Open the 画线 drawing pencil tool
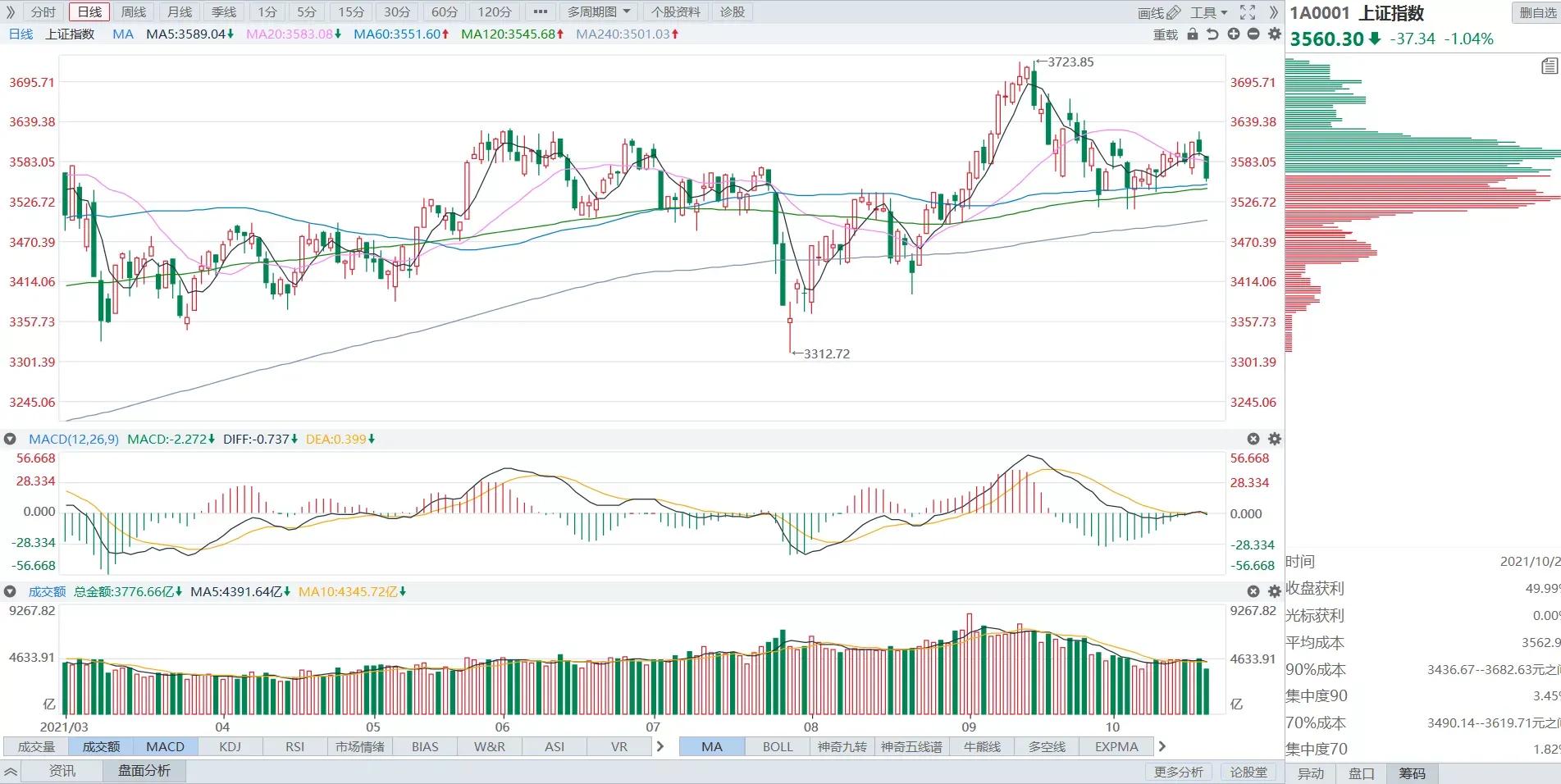1561x784 pixels. coord(1158,12)
